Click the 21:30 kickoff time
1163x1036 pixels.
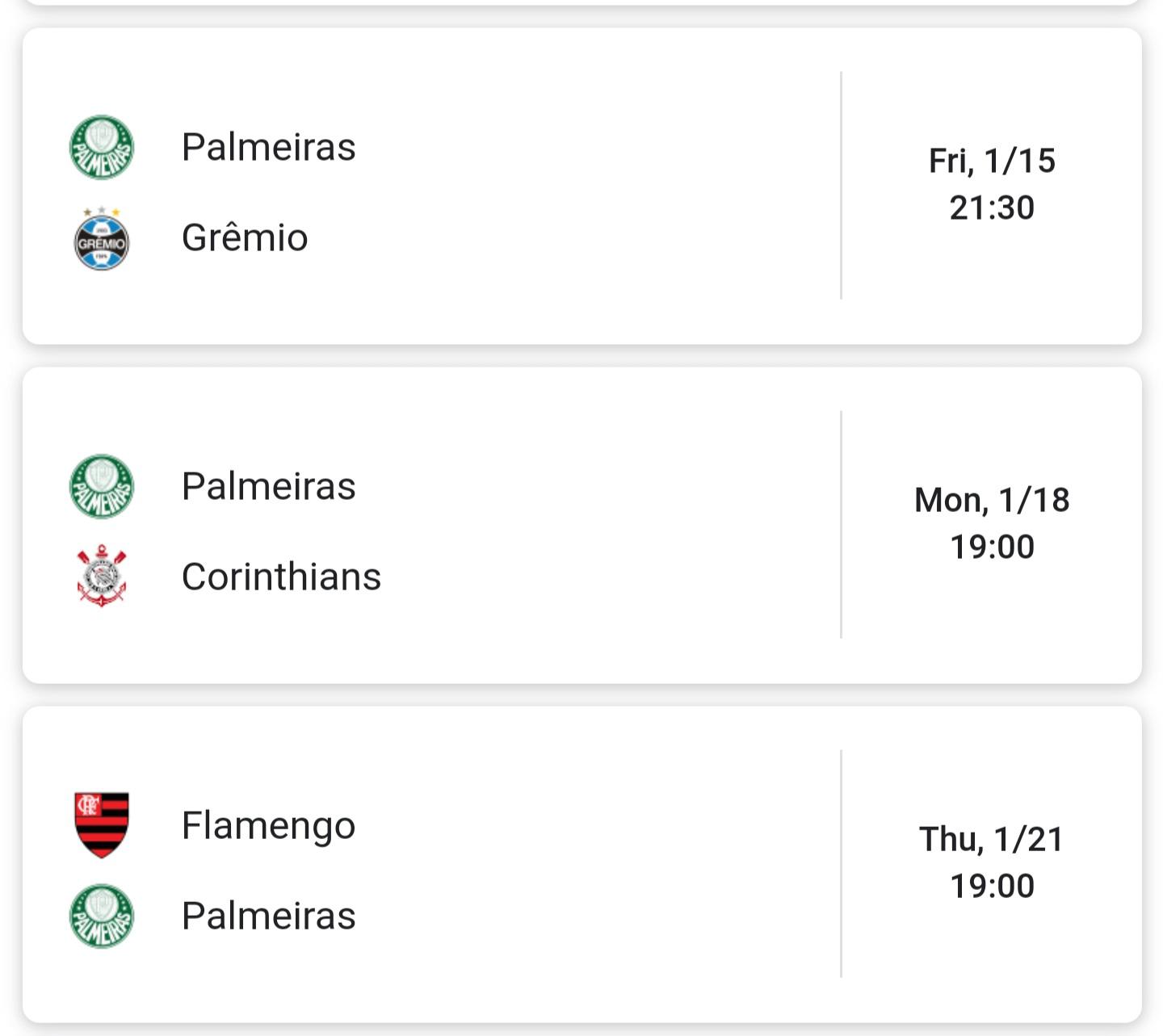tap(992, 208)
